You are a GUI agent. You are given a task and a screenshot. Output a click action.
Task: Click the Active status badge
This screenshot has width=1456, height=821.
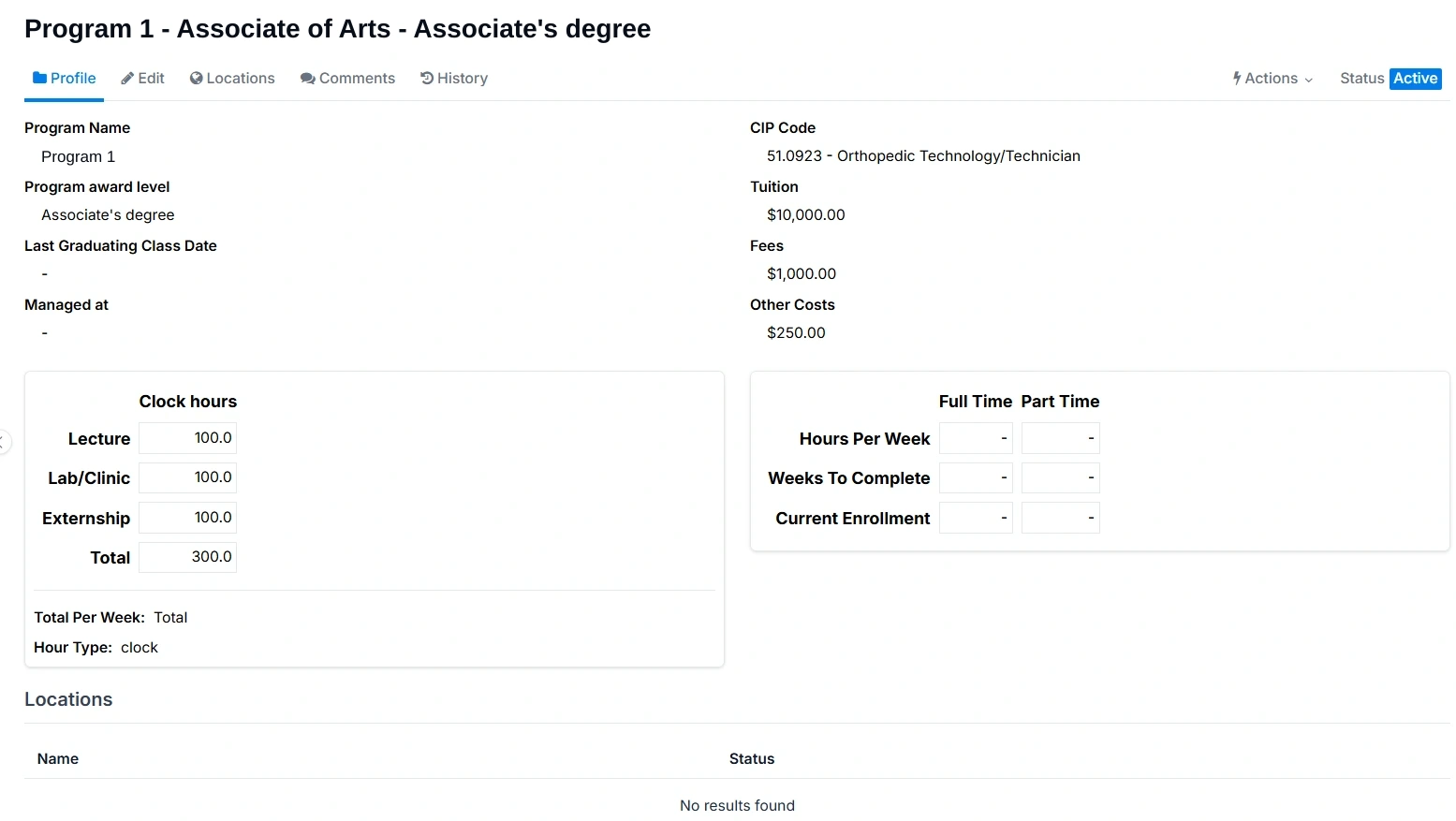pyautogui.click(x=1415, y=79)
